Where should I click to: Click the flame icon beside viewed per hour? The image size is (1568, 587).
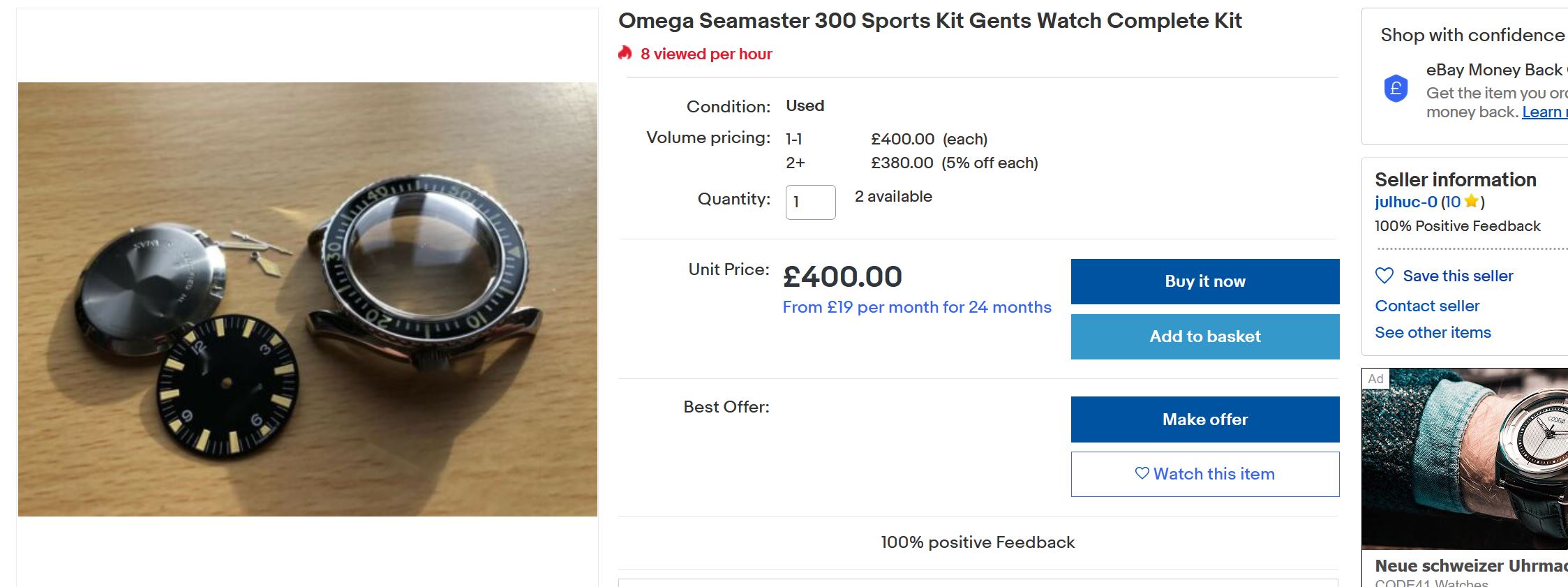[625, 53]
